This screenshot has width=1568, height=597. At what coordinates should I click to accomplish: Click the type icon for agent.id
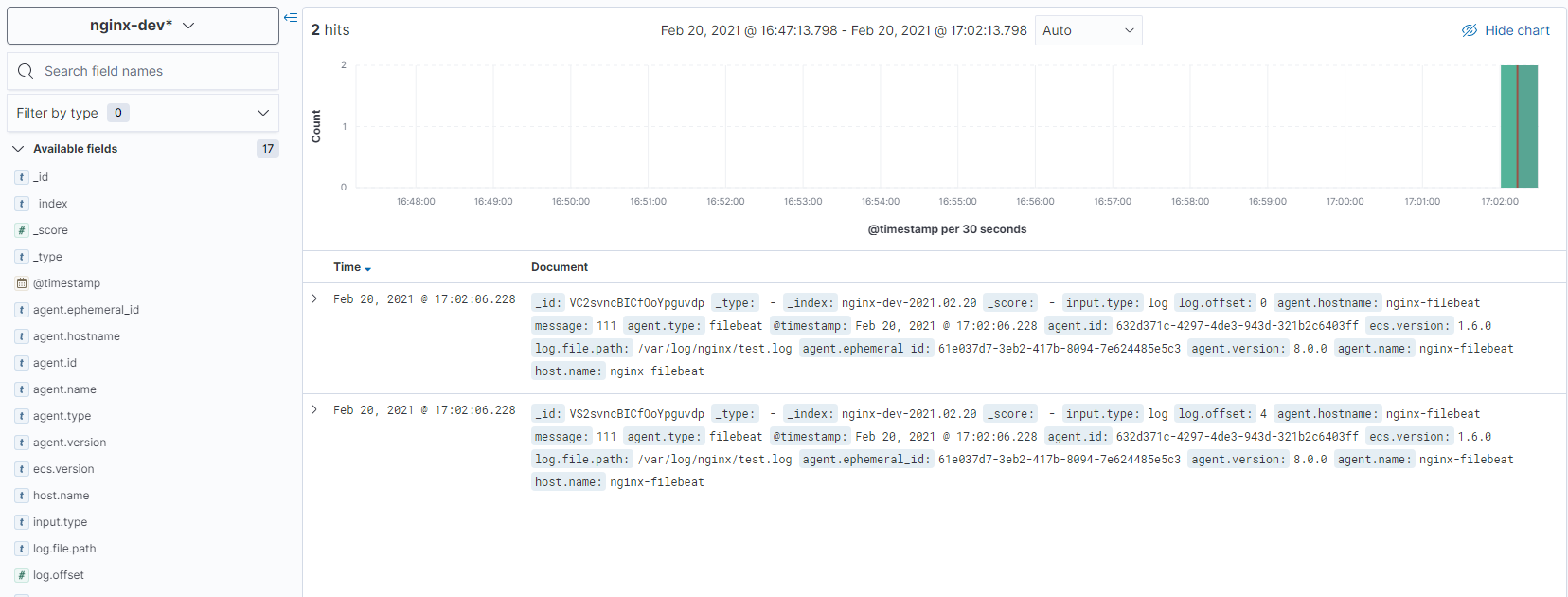22,363
